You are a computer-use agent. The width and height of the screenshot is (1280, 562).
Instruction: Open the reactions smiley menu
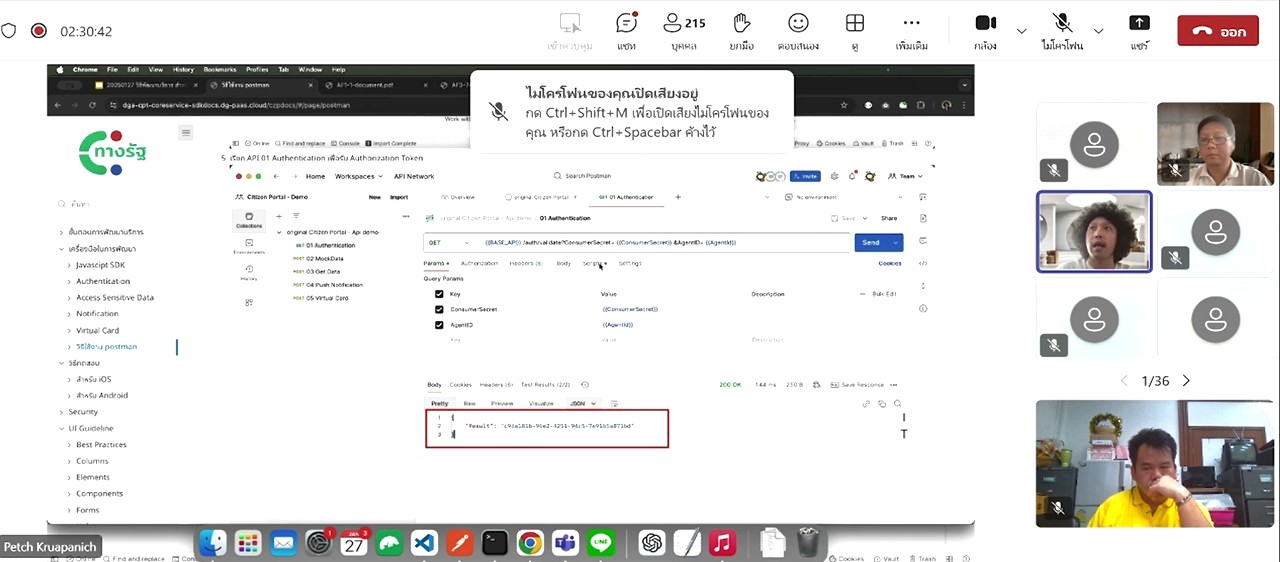click(798, 30)
